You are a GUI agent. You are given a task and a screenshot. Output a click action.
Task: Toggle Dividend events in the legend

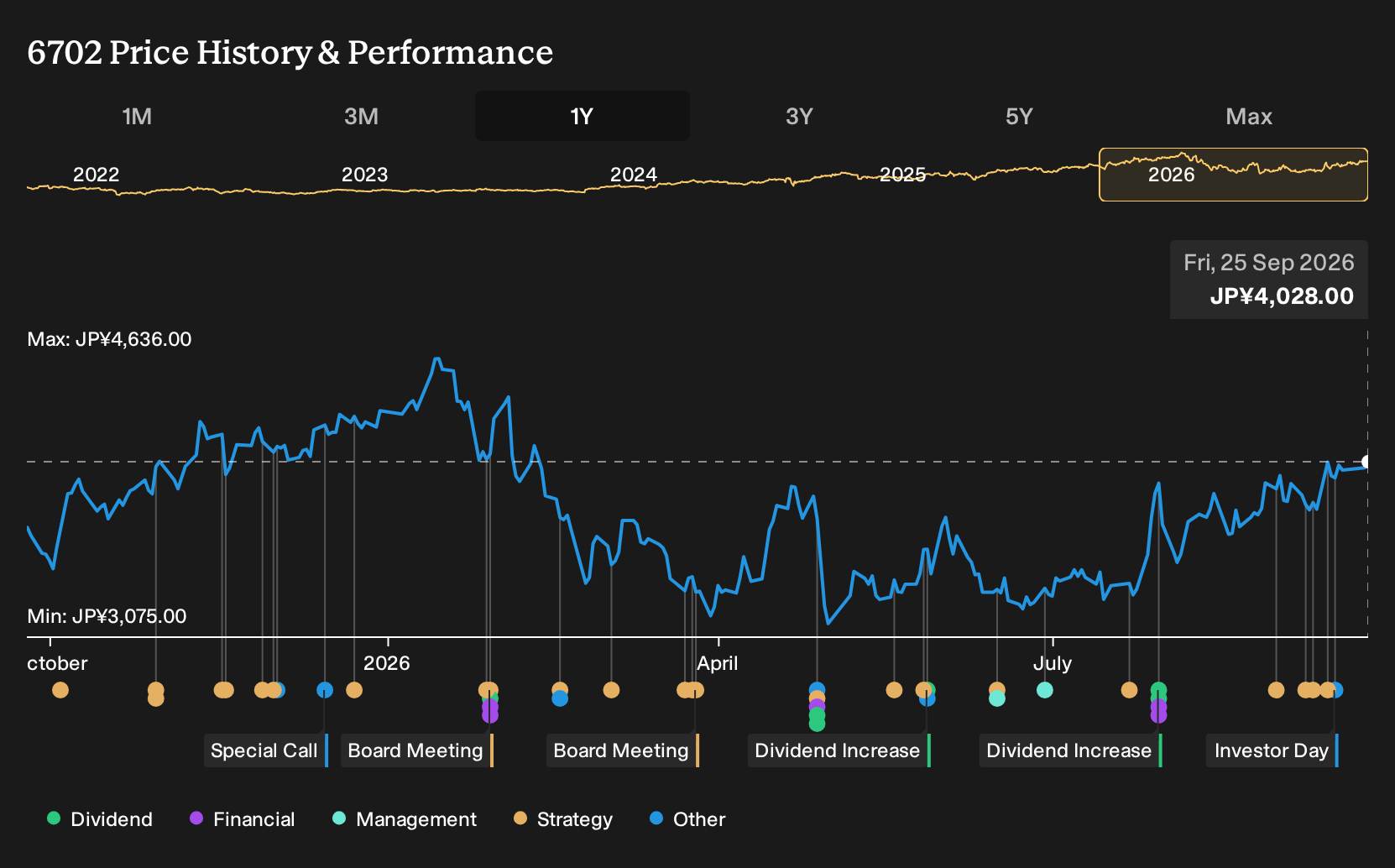click(100, 819)
